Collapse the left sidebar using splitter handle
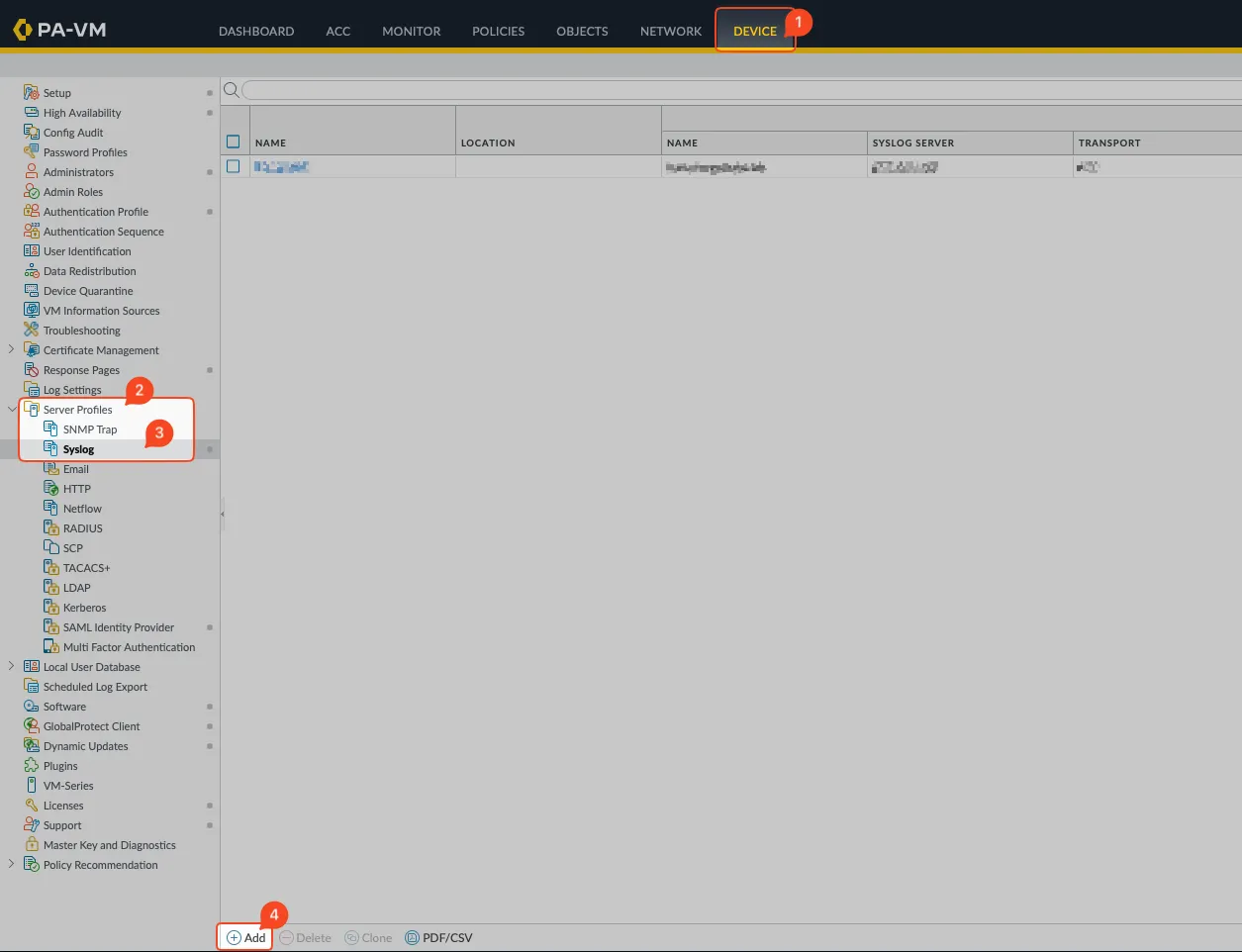 pyautogui.click(x=223, y=515)
